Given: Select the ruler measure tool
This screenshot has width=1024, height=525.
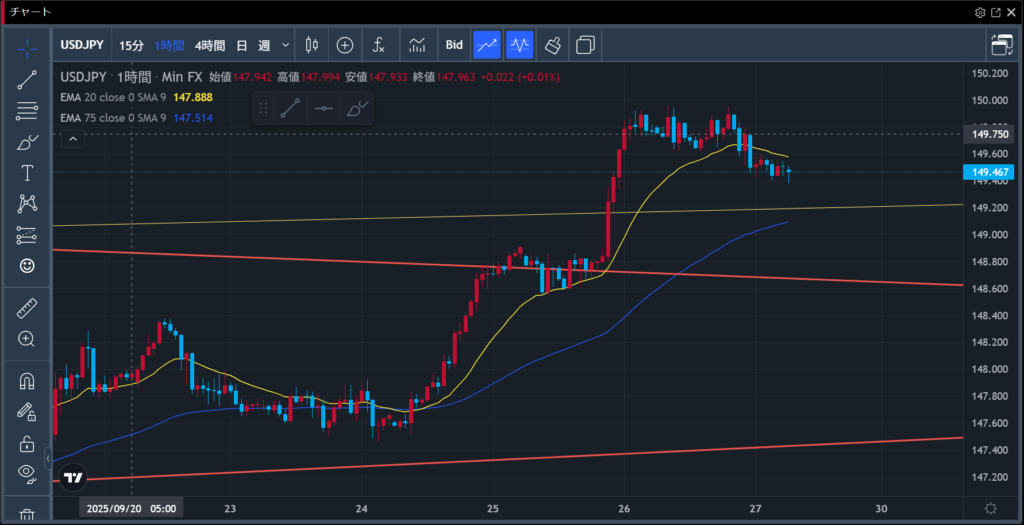Looking at the screenshot, I should click(27, 309).
